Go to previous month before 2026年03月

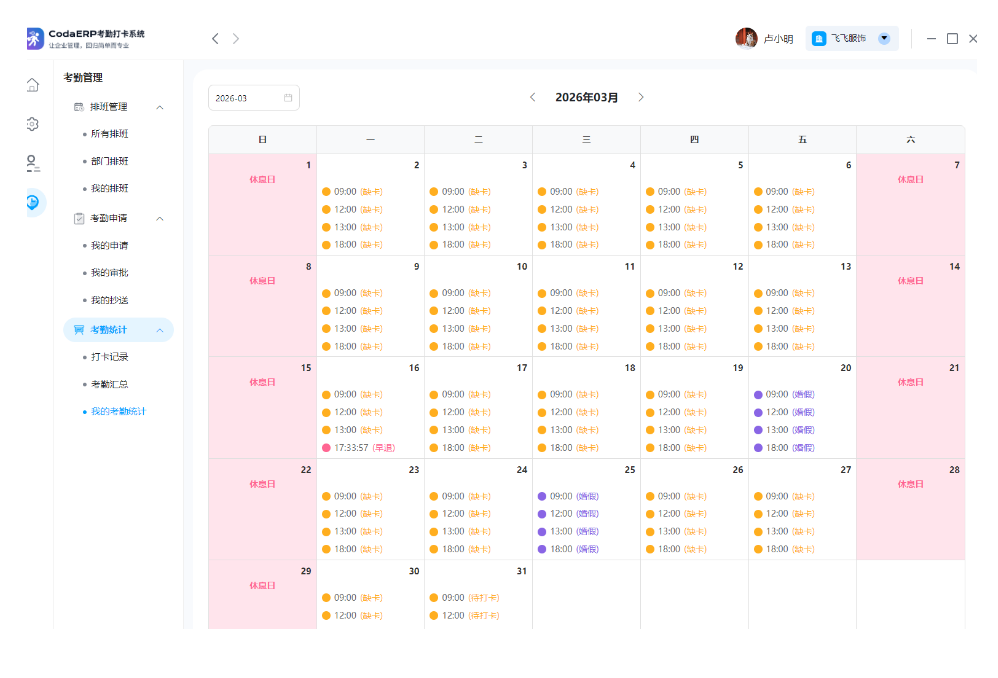(533, 97)
